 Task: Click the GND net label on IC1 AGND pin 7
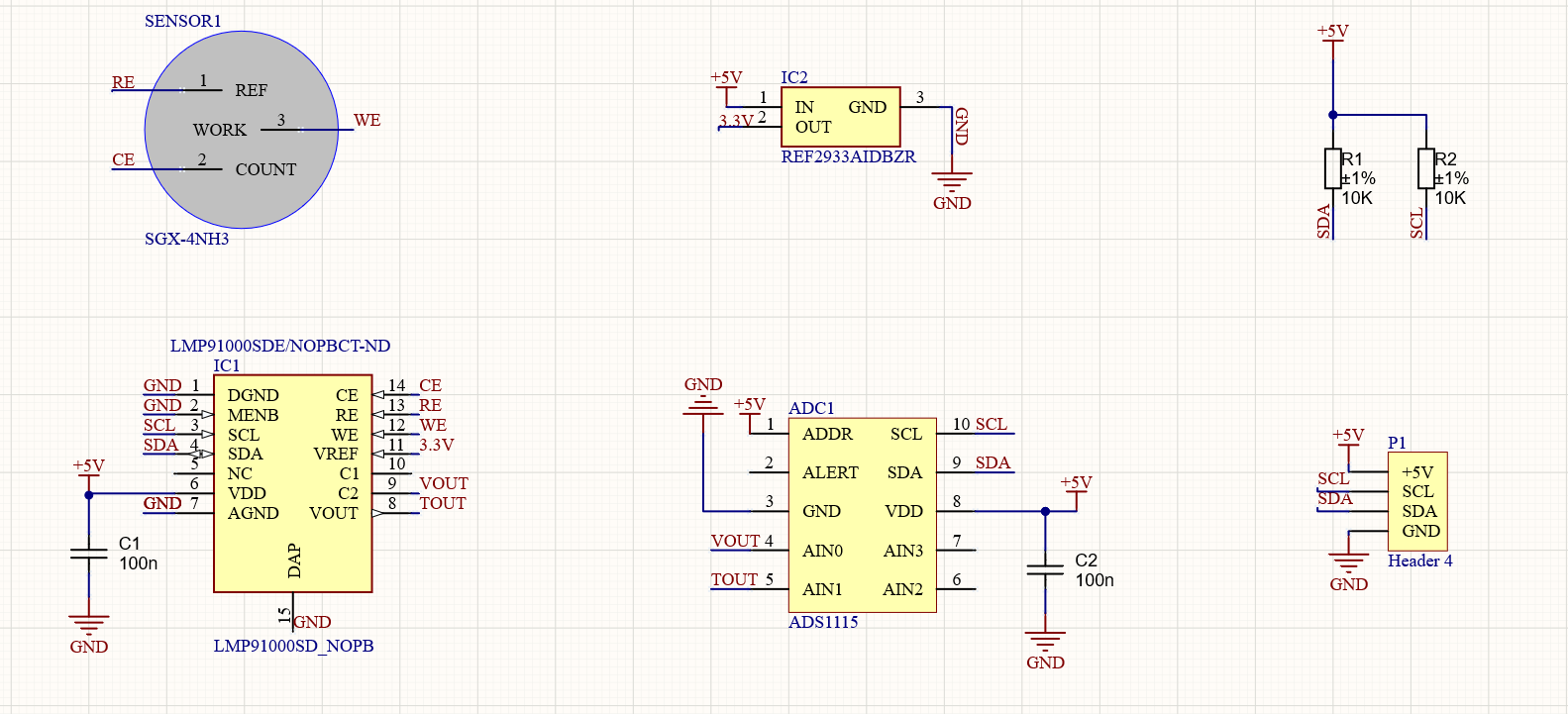coord(162,503)
